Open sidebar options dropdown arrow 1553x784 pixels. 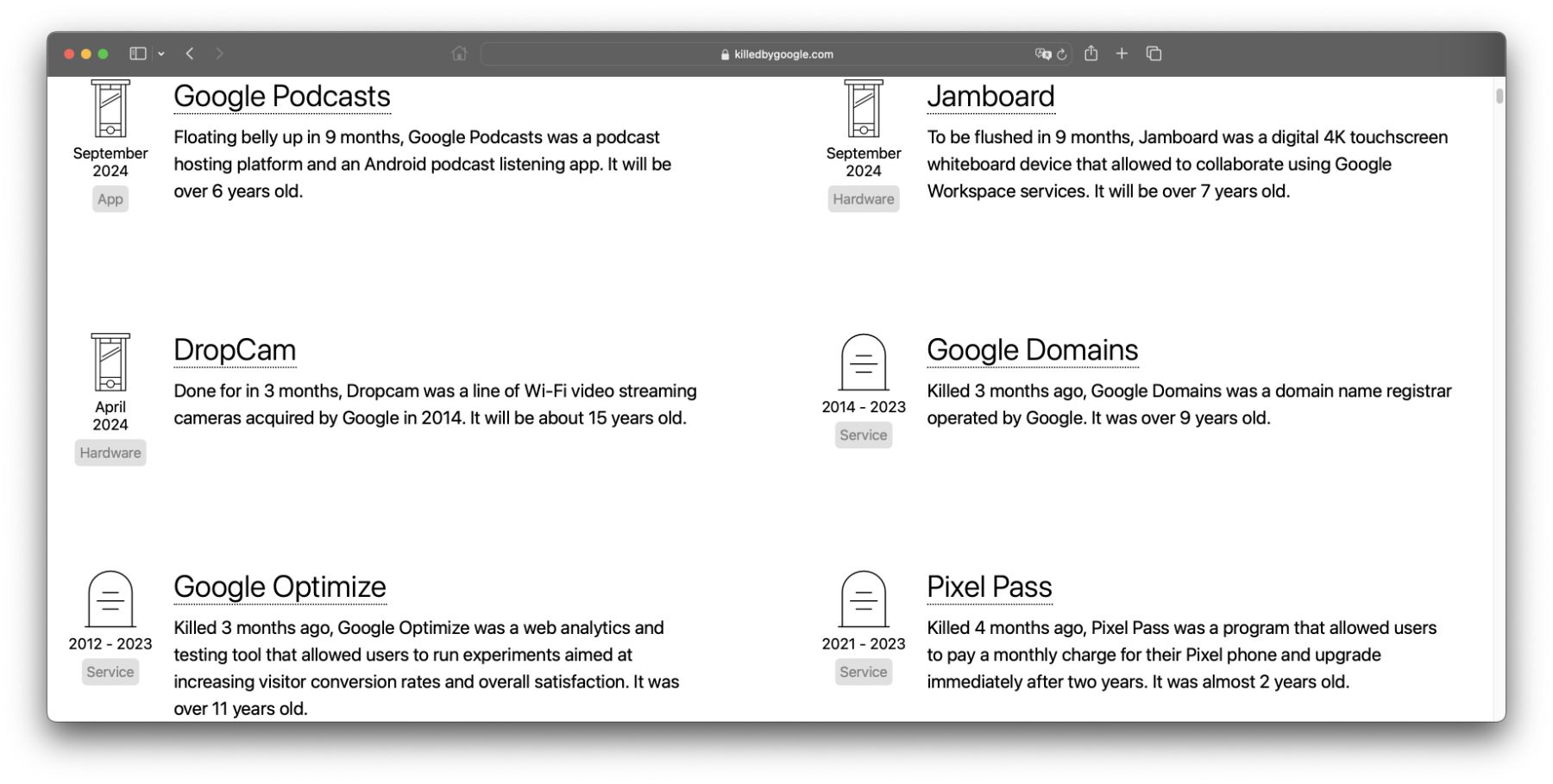point(161,53)
